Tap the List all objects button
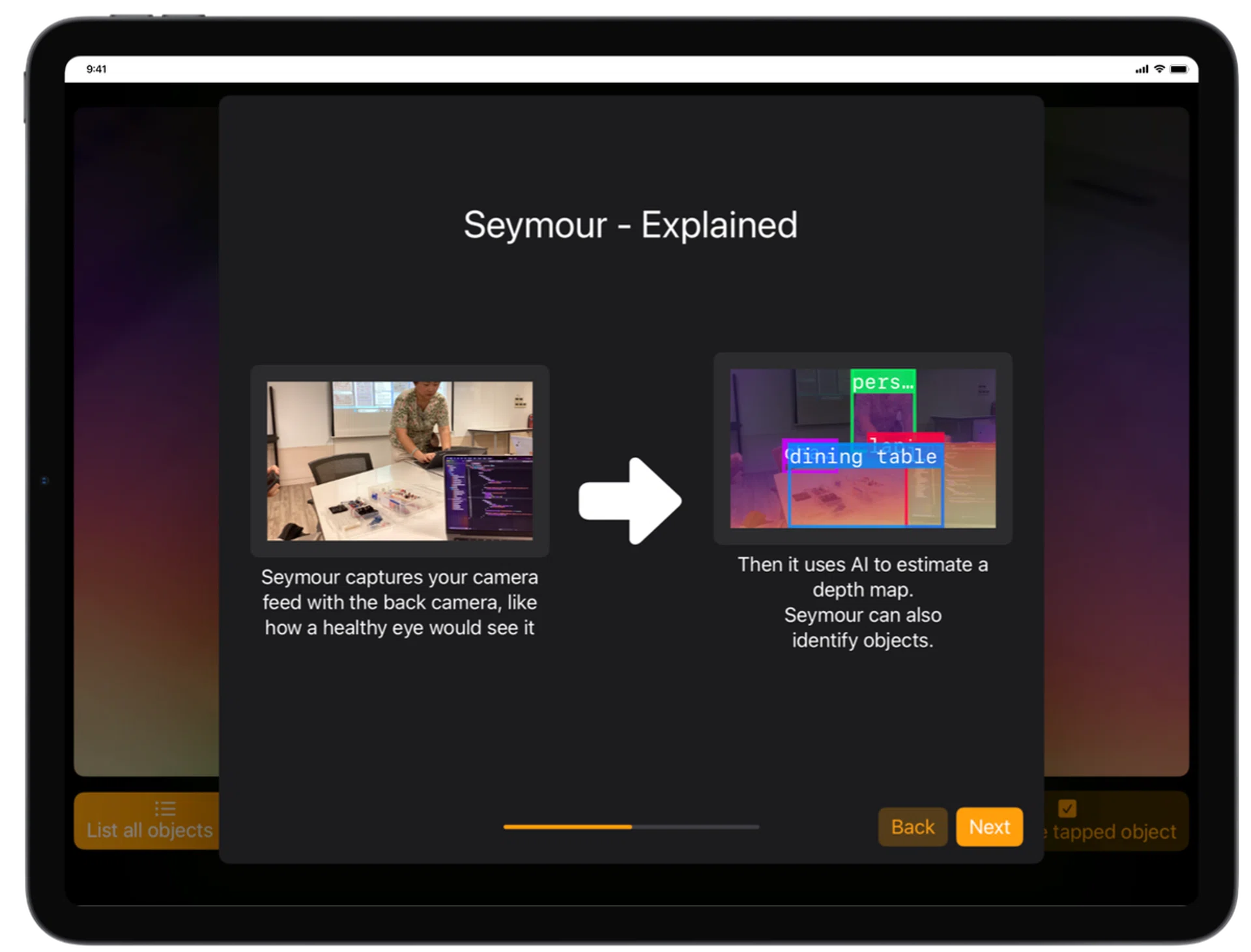 pyautogui.click(x=149, y=829)
